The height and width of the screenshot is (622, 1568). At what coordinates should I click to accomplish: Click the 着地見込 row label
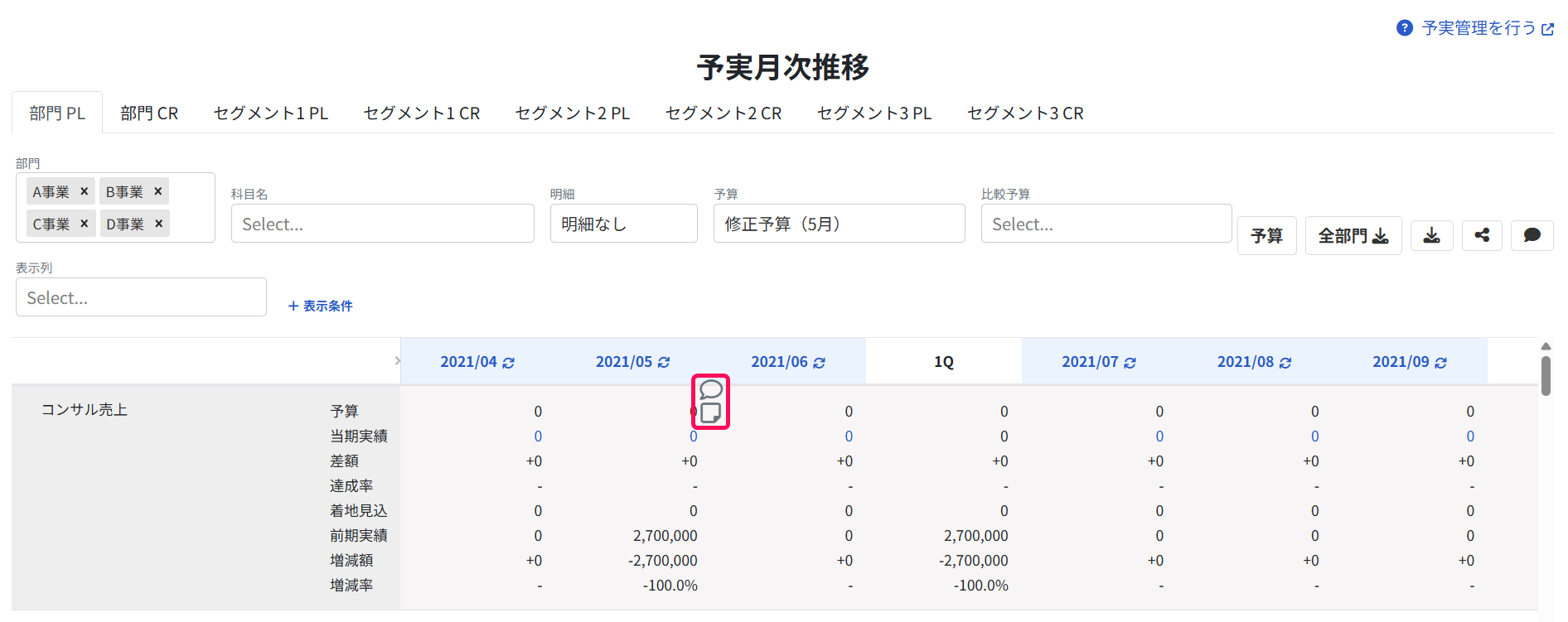click(x=359, y=511)
